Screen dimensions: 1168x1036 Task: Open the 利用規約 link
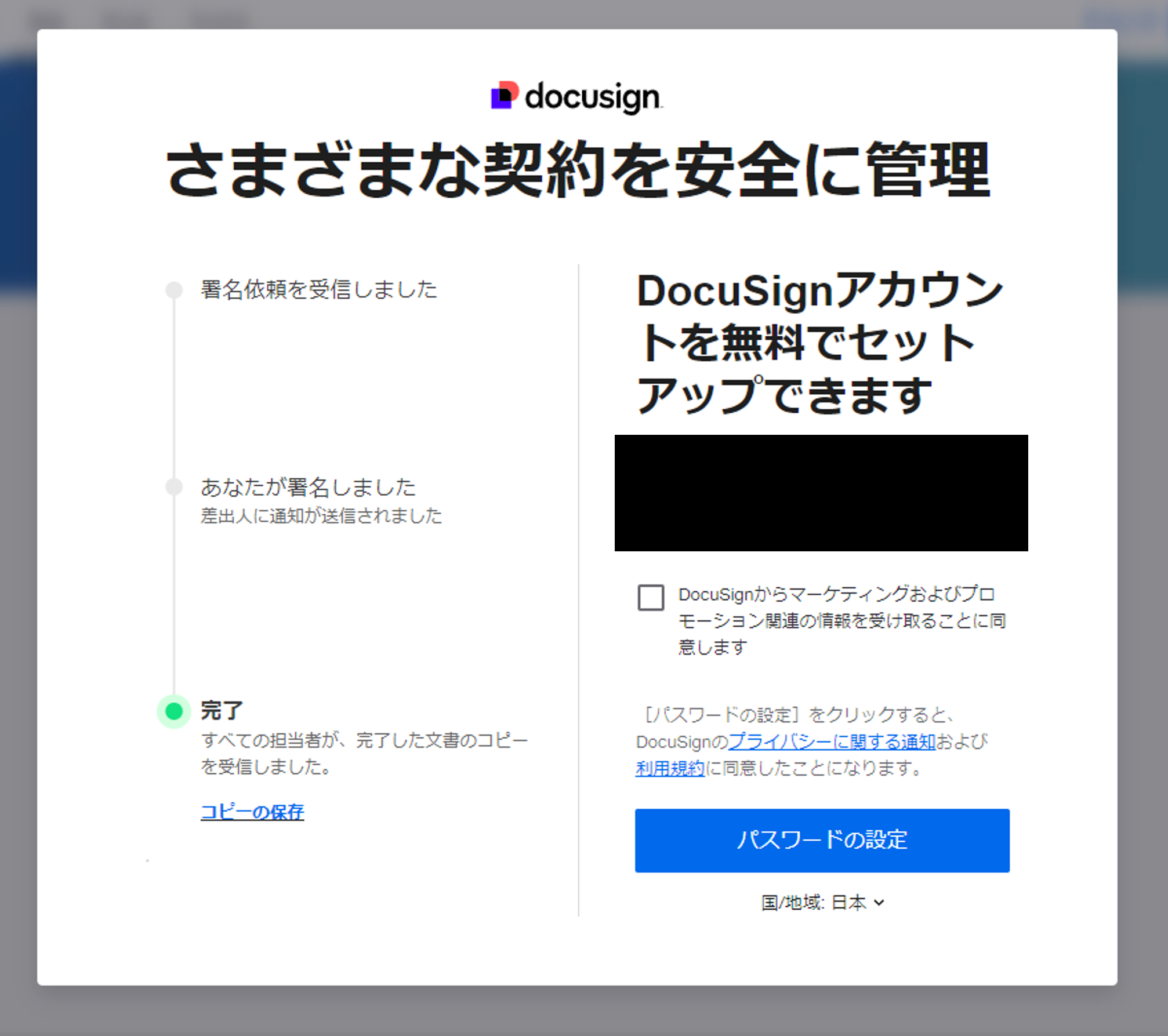670,768
